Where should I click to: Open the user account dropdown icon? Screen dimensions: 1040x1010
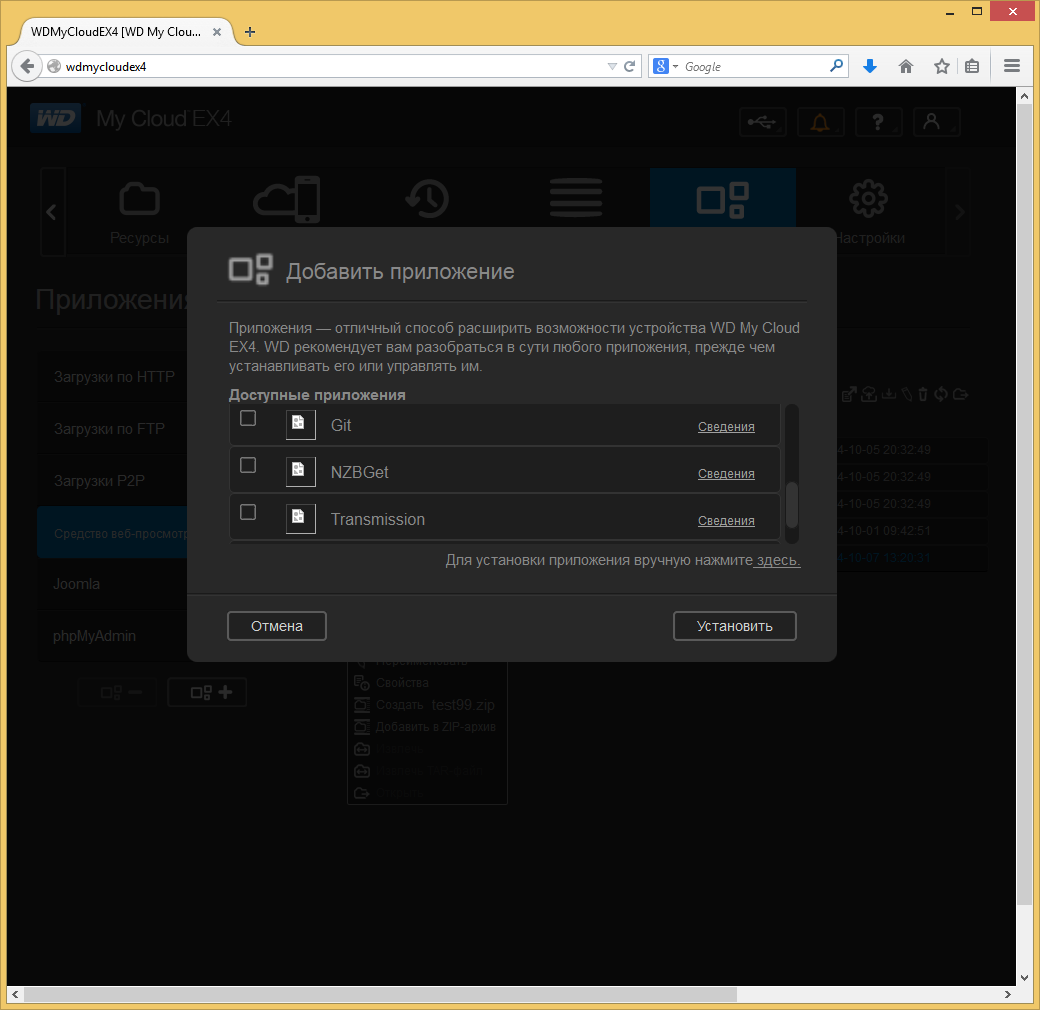(937, 122)
